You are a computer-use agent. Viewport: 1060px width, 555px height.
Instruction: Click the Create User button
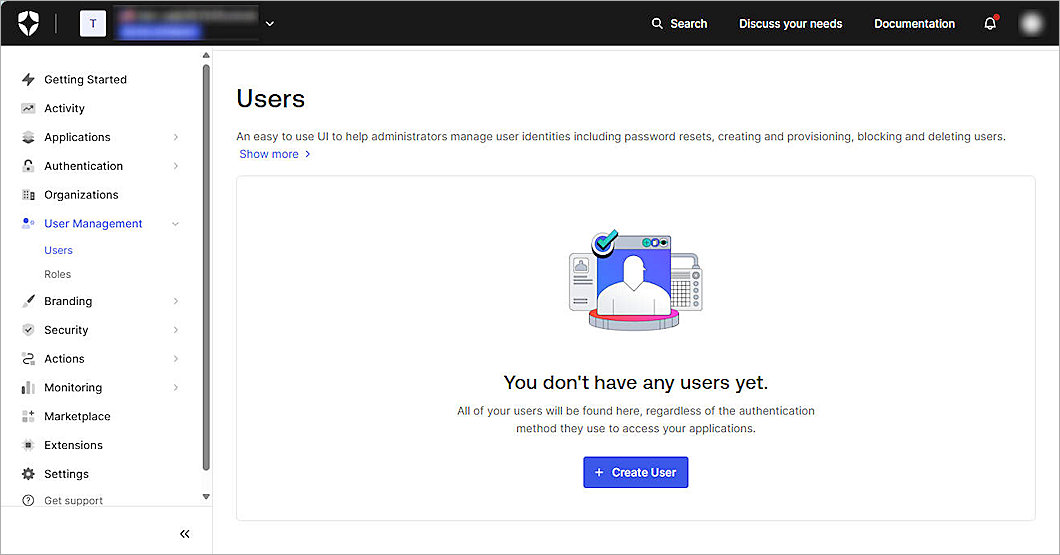click(635, 473)
